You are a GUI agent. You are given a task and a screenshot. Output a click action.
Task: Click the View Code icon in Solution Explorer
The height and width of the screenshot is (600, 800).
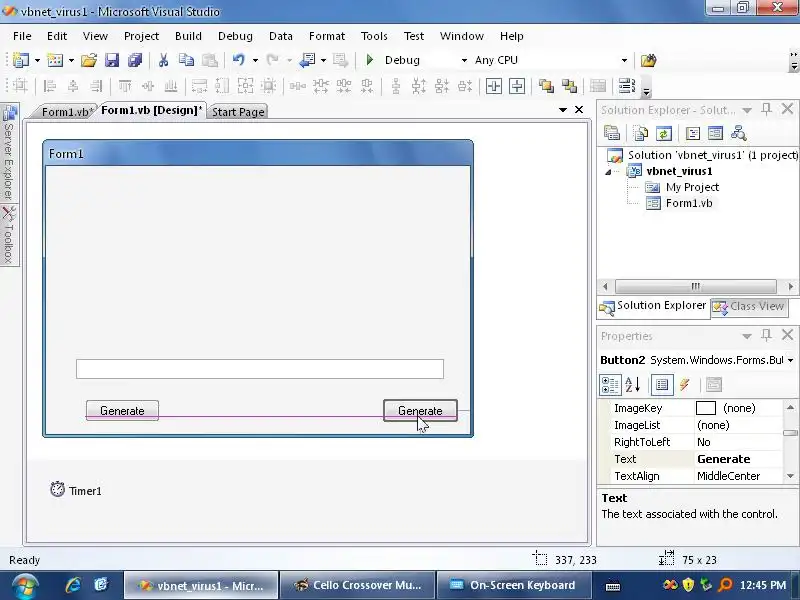(x=693, y=133)
